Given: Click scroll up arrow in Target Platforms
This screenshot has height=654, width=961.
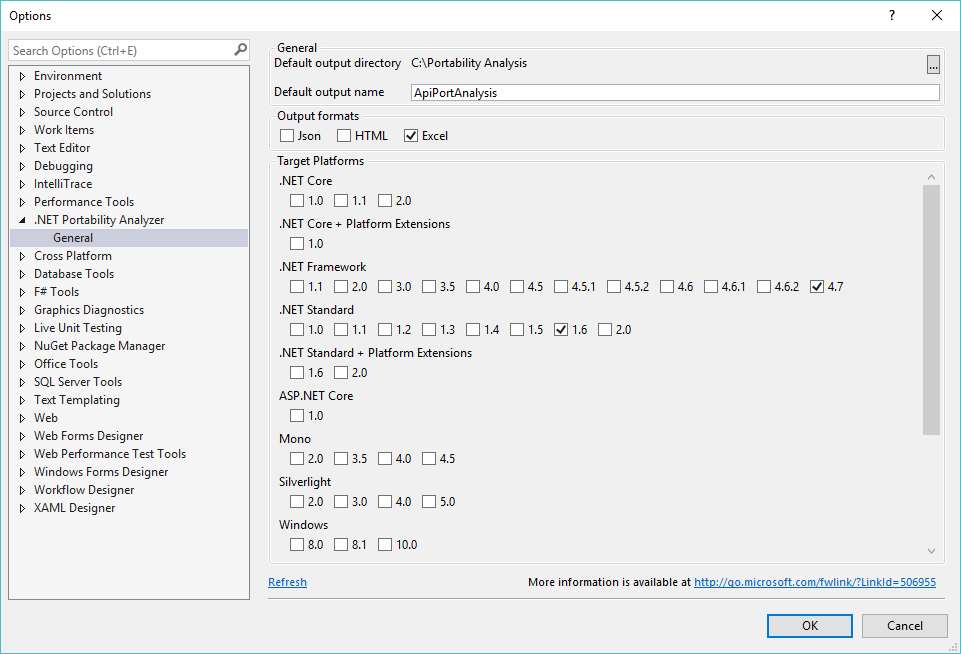Looking at the screenshot, I should pyautogui.click(x=931, y=177).
